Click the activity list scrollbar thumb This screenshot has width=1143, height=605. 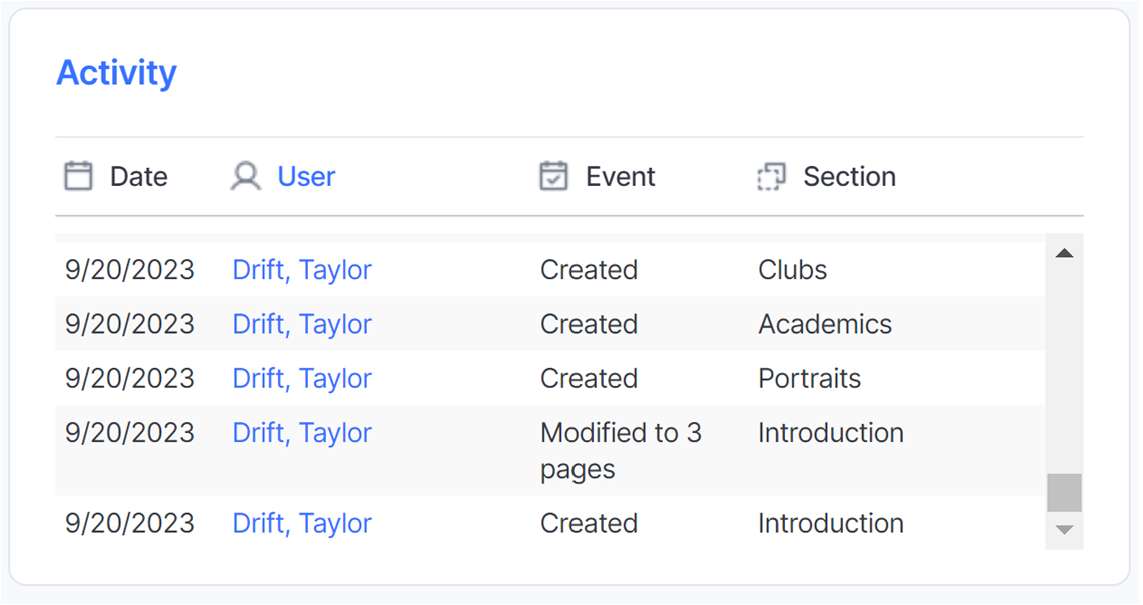pyautogui.click(x=1064, y=493)
